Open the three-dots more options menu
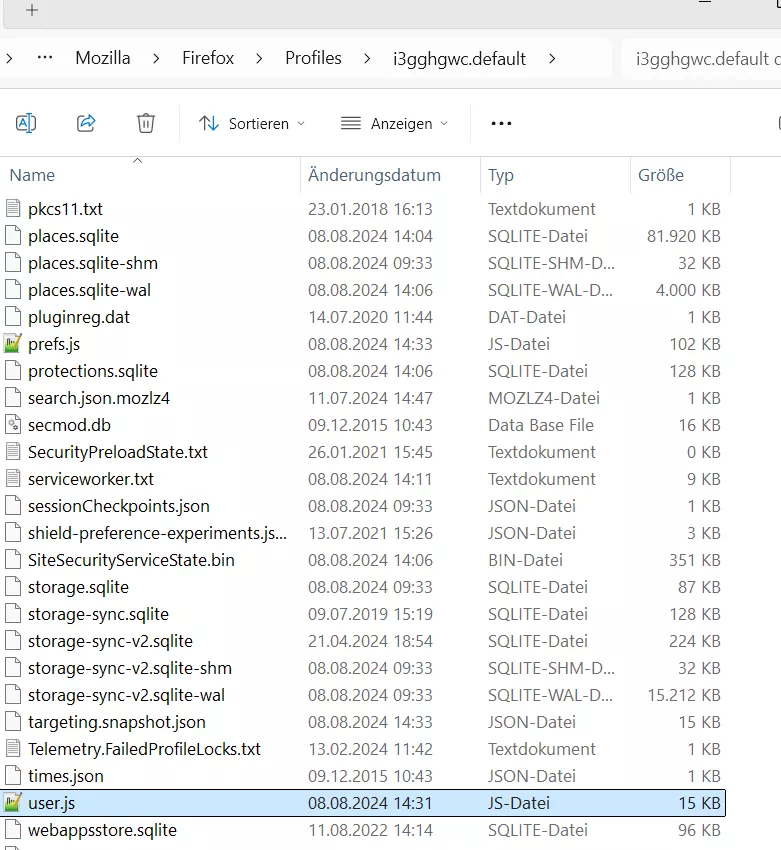 [501, 124]
